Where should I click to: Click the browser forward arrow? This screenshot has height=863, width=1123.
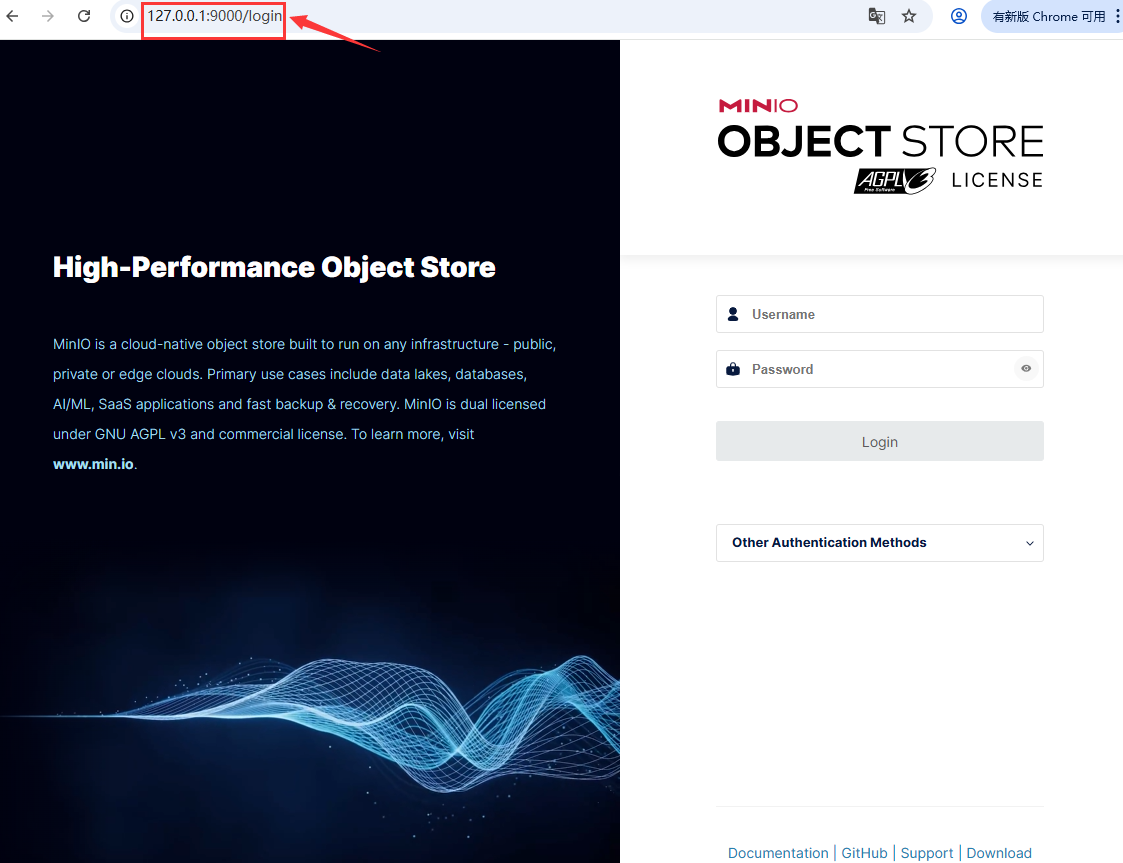point(48,16)
